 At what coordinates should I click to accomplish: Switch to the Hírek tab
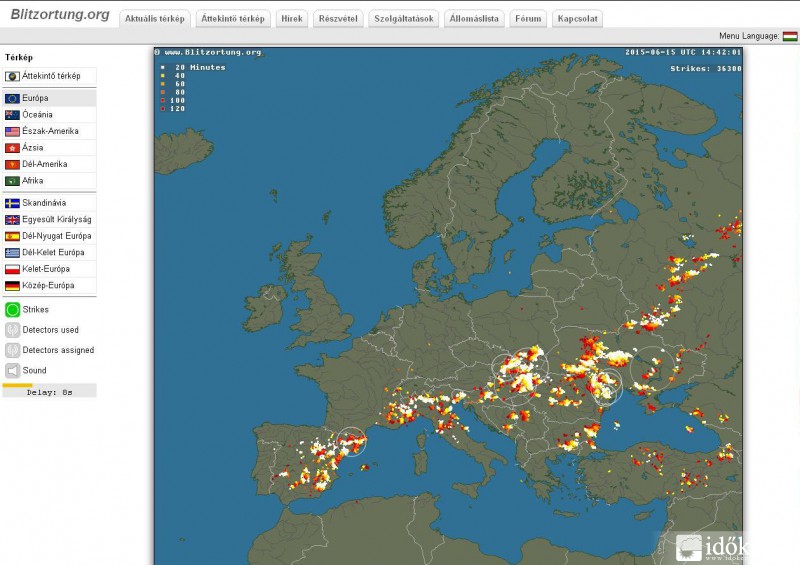(292, 19)
